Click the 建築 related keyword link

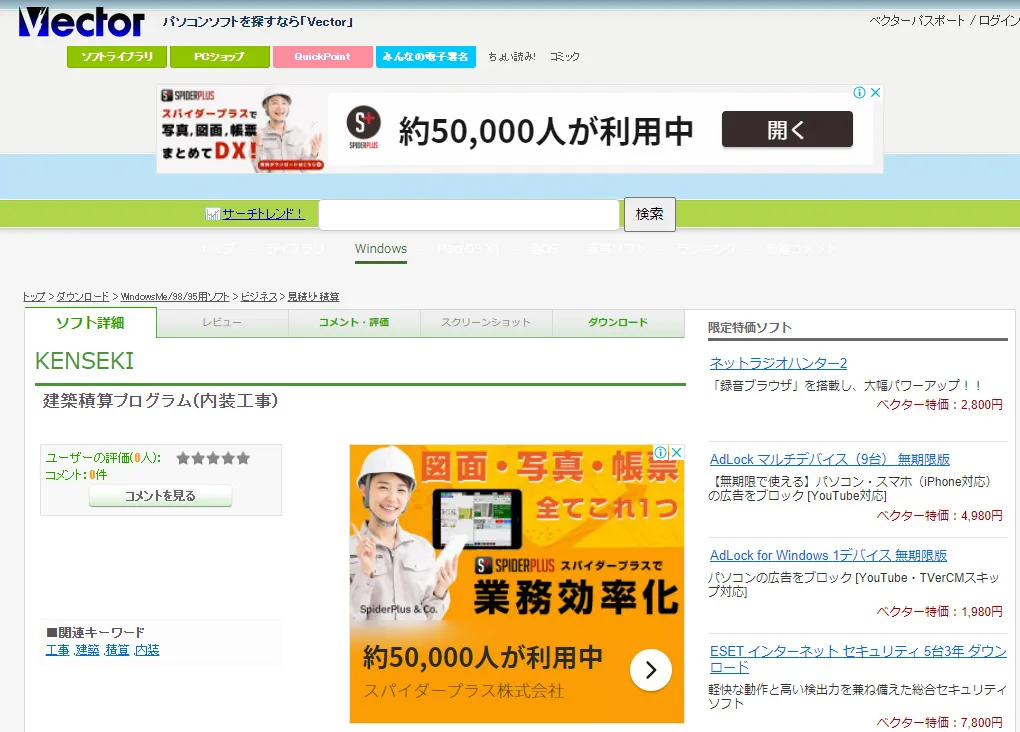tap(87, 650)
